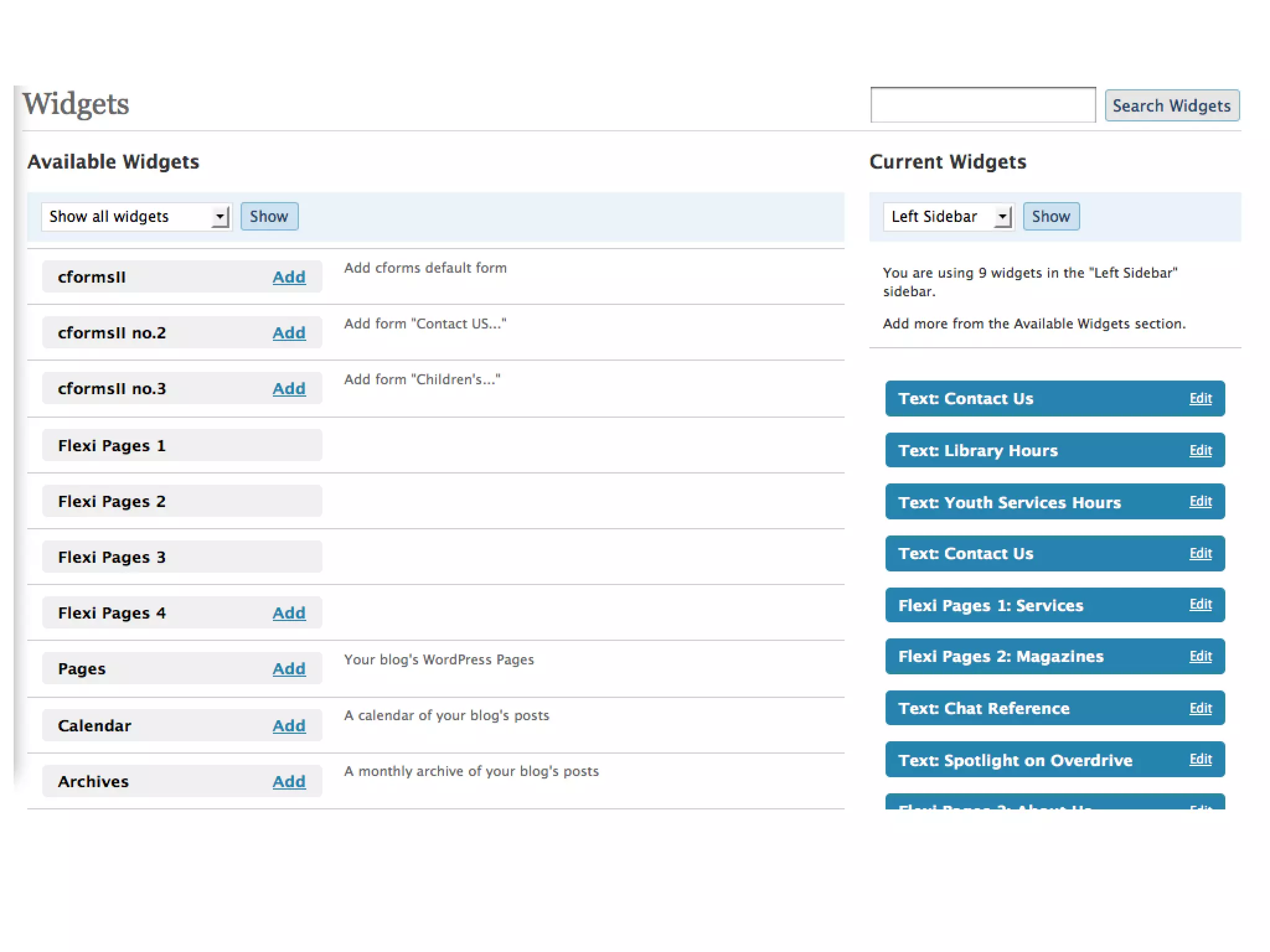Add the cformsII no.2 widget
The height and width of the screenshot is (952, 1270).
(x=289, y=333)
